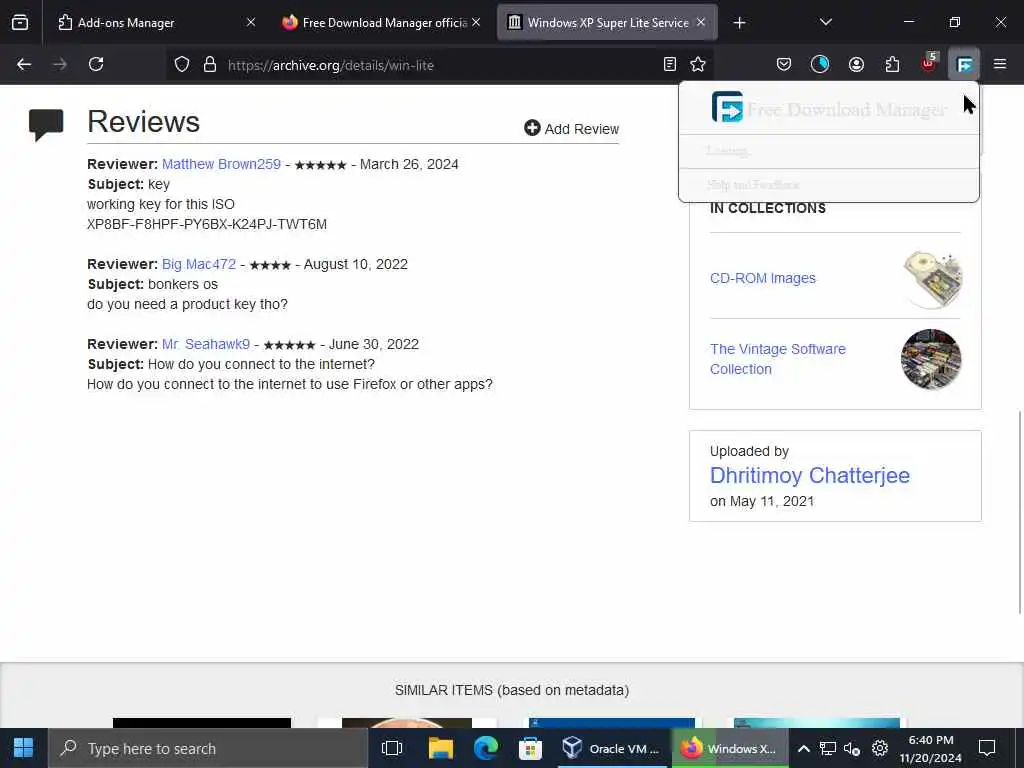Switch to the Add-ons Manager tab
Screen dimensions: 1024x768
tap(152, 23)
